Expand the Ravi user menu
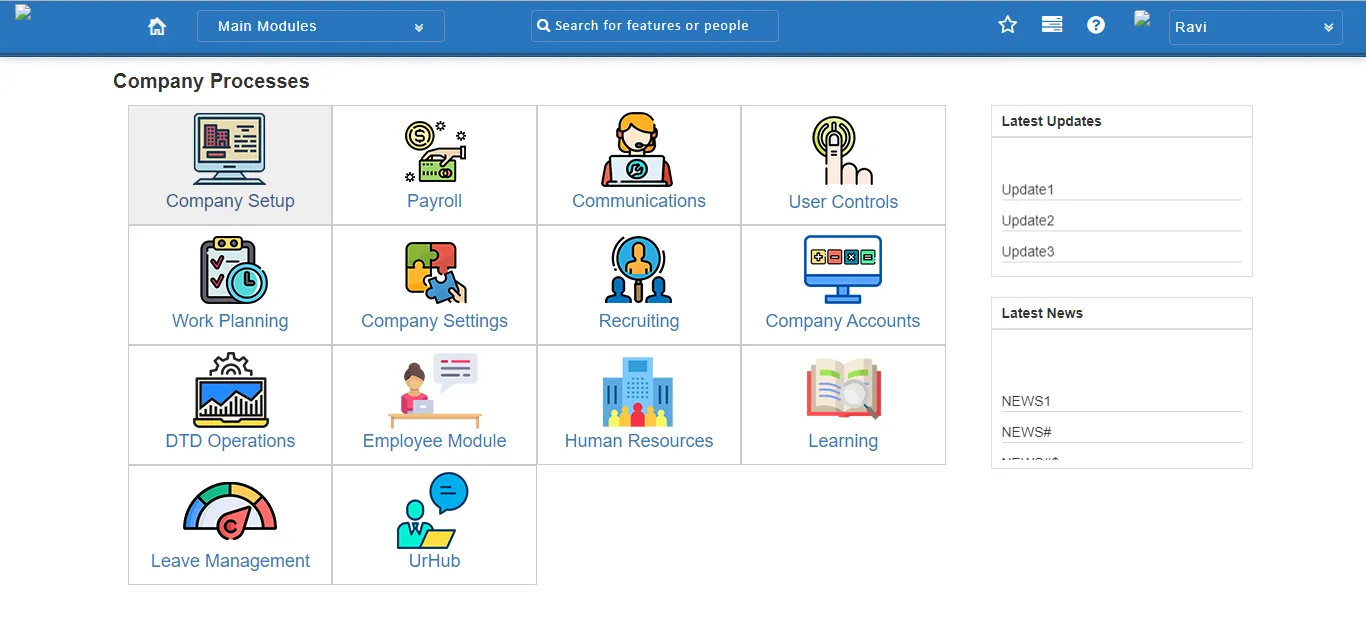 coord(1255,27)
